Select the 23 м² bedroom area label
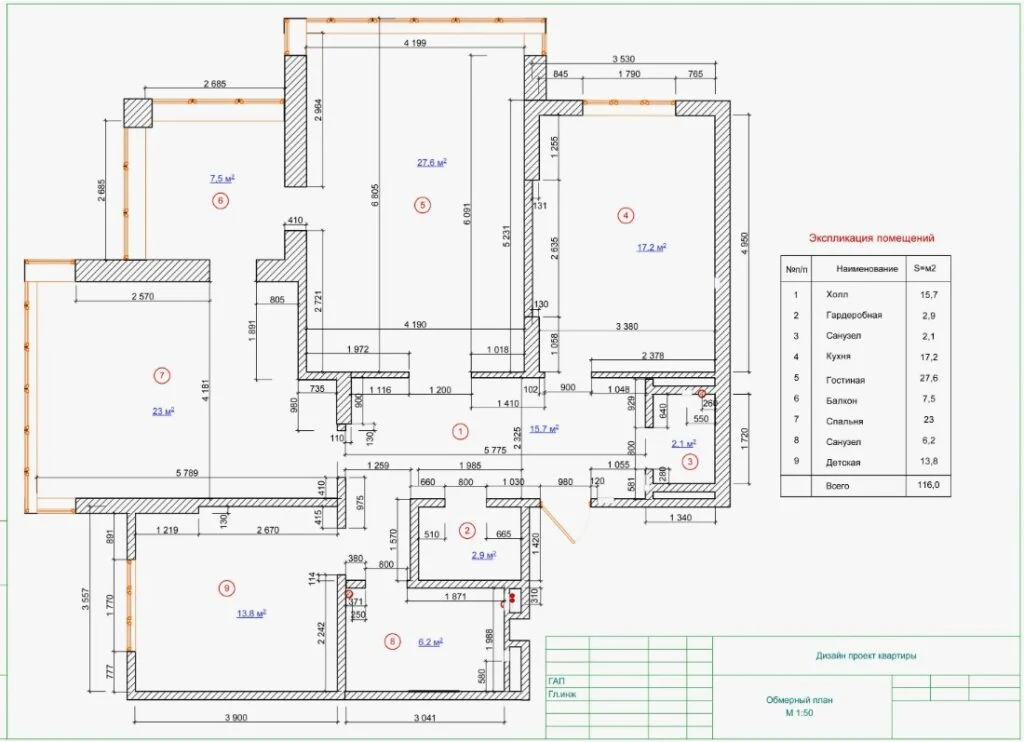This screenshot has width=1024, height=742. (163, 411)
